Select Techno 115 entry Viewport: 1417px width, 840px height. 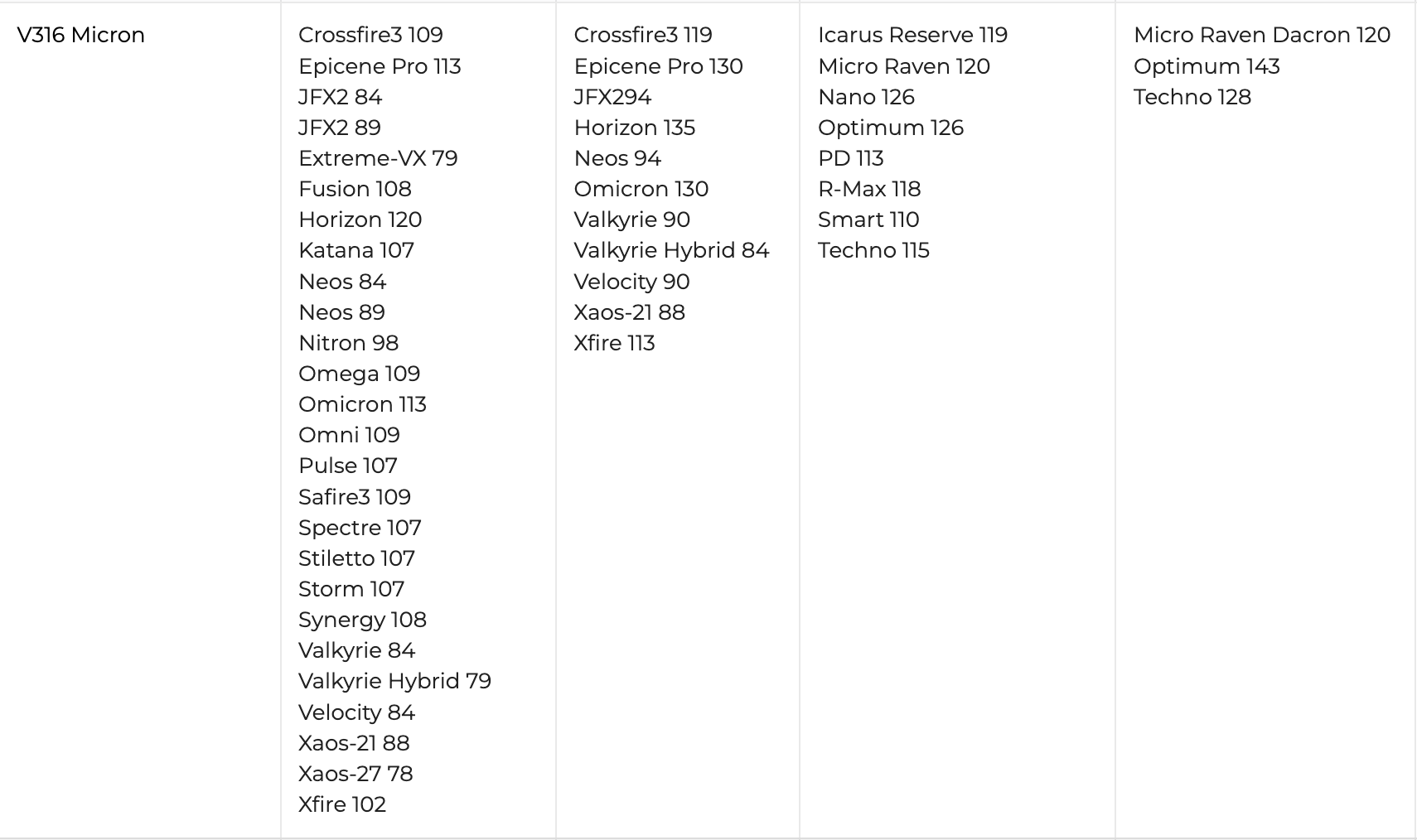[873, 250]
